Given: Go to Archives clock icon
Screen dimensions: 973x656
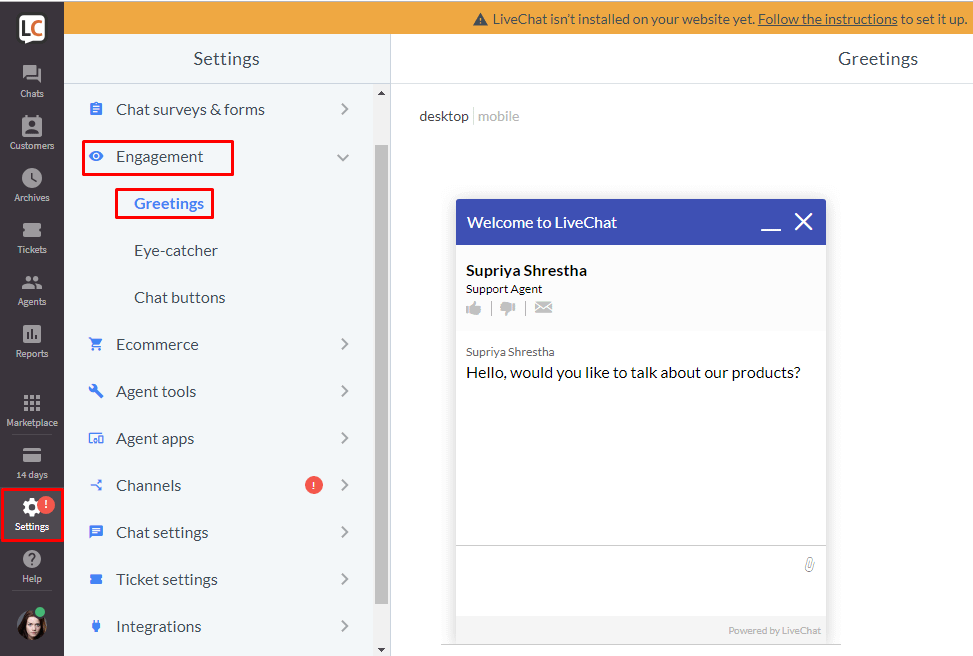Looking at the screenshot, I should [x=32, y=178].
